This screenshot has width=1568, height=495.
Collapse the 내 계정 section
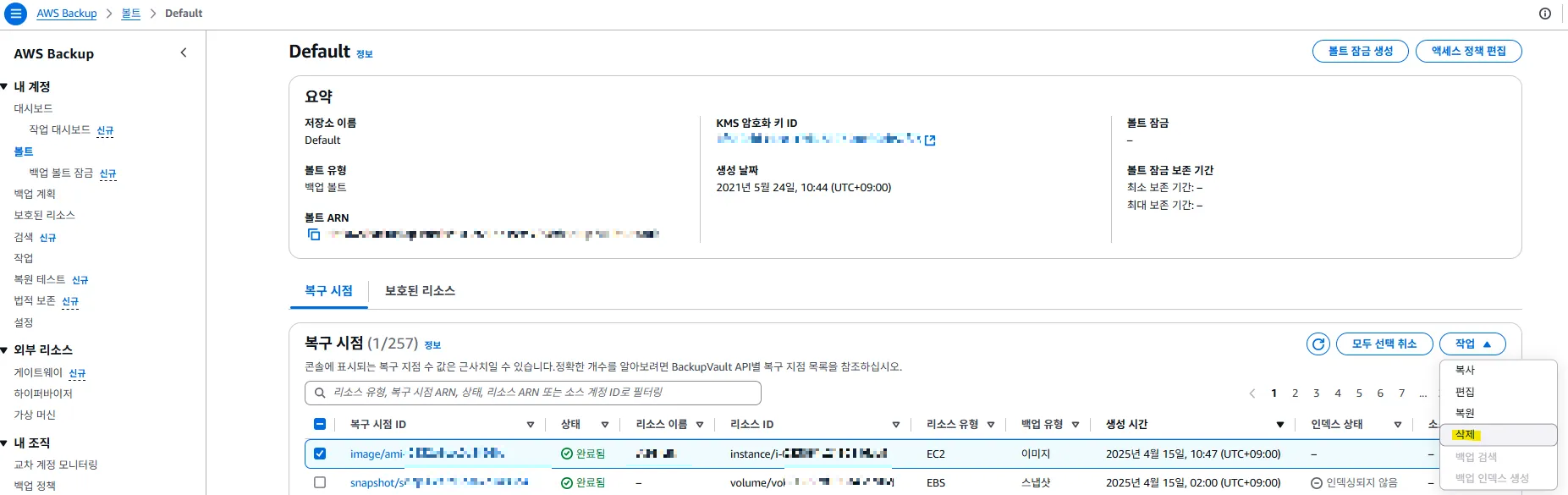pos(5,86)
